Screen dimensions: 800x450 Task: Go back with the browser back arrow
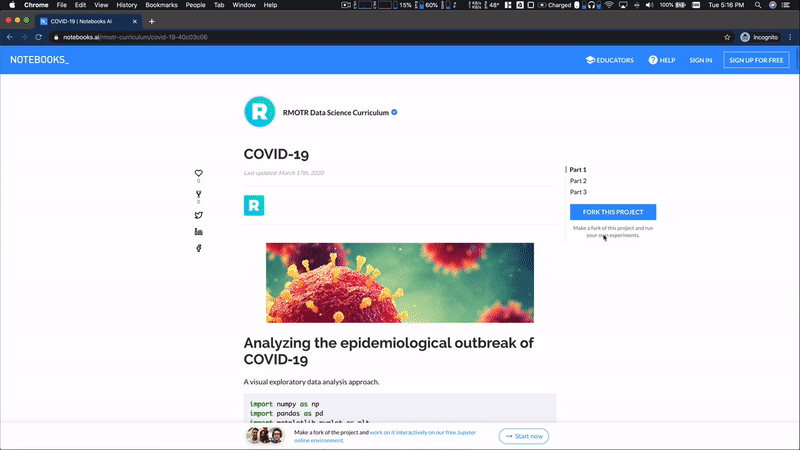click(x=10, y=37)
